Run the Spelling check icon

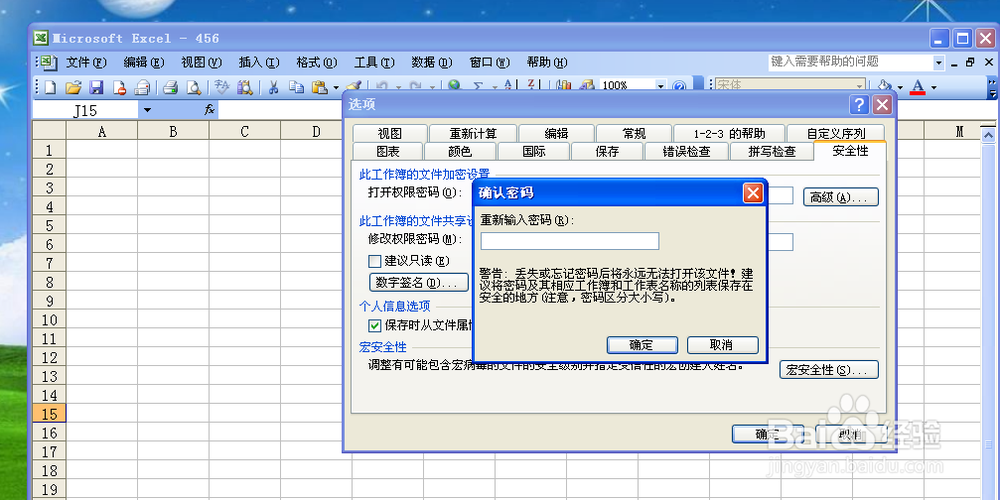point(221,87)
